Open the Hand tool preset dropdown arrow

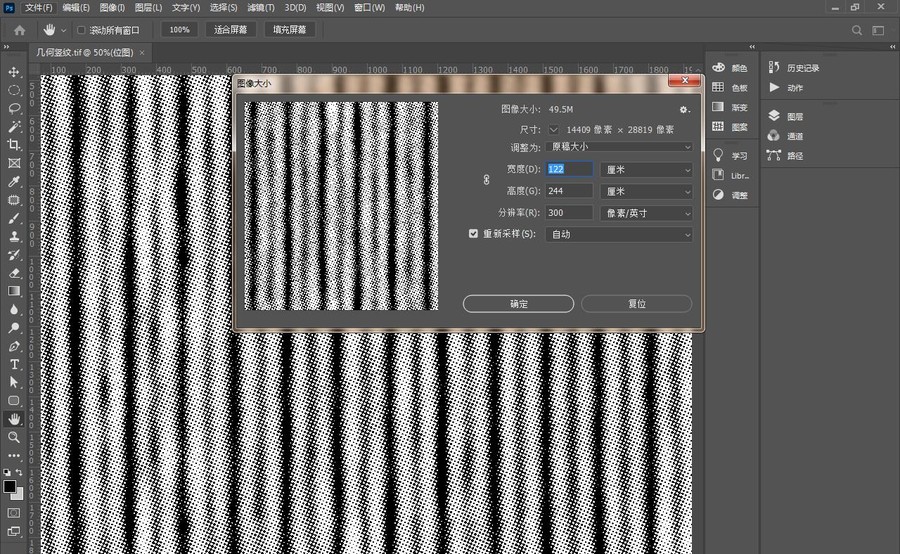point(63,30)
